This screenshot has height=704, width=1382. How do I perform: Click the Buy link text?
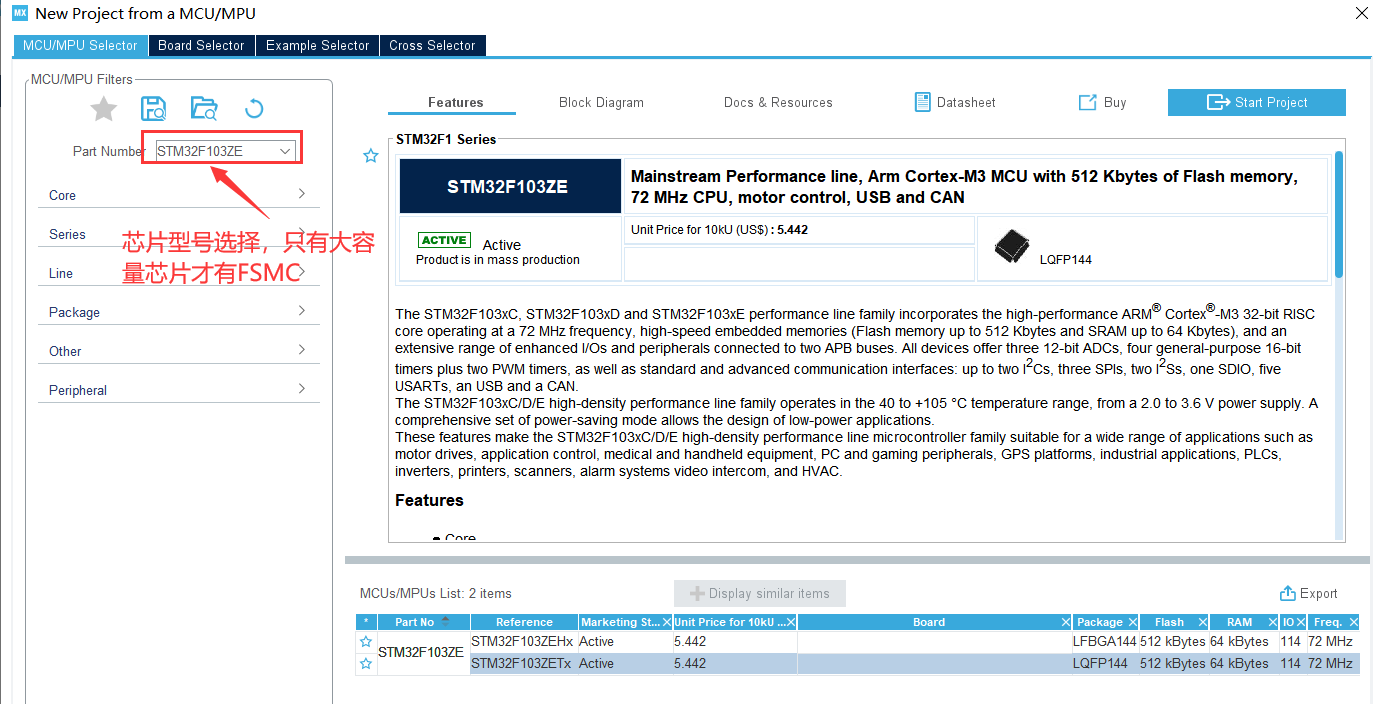coord(1115,102)
